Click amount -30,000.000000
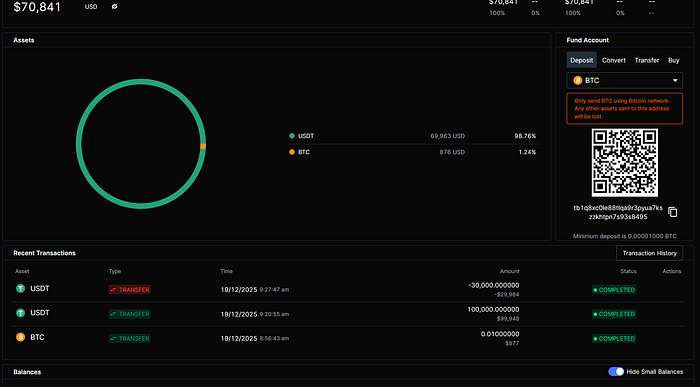 pos(494,285)
